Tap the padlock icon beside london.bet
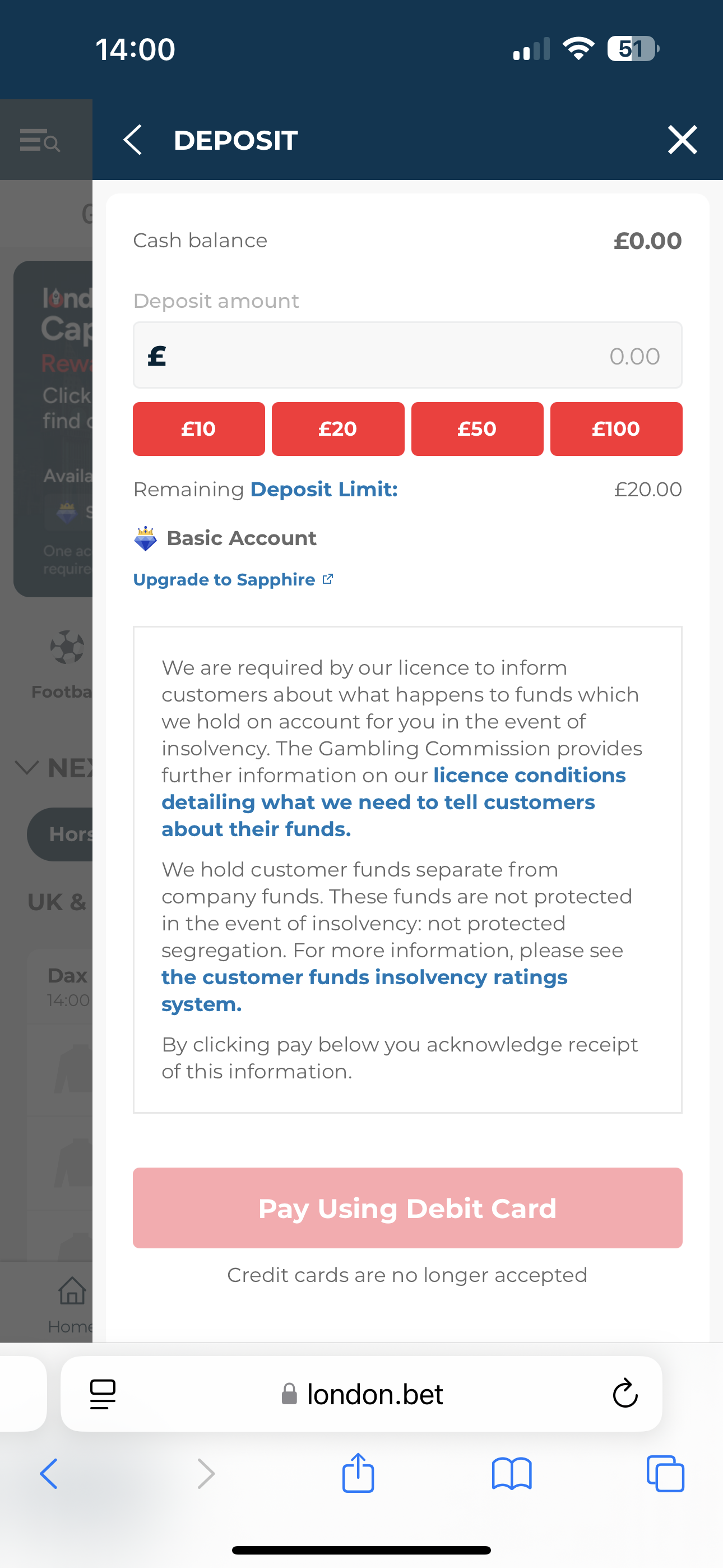Image resolution: width=723 pixels, height=1568 pixels. (x=289, y=1394)
